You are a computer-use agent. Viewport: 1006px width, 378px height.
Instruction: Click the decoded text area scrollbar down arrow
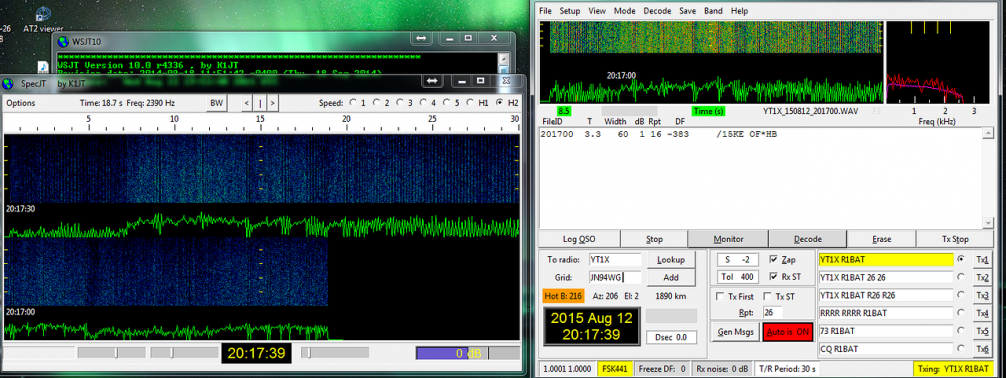pyautogui.click(x=989, y=223)
